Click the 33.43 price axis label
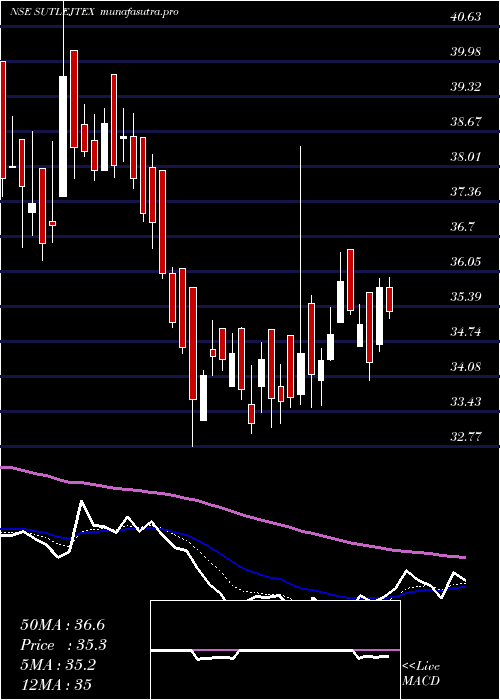The width and height of the screenshot is (500, 700). [466, 402]
